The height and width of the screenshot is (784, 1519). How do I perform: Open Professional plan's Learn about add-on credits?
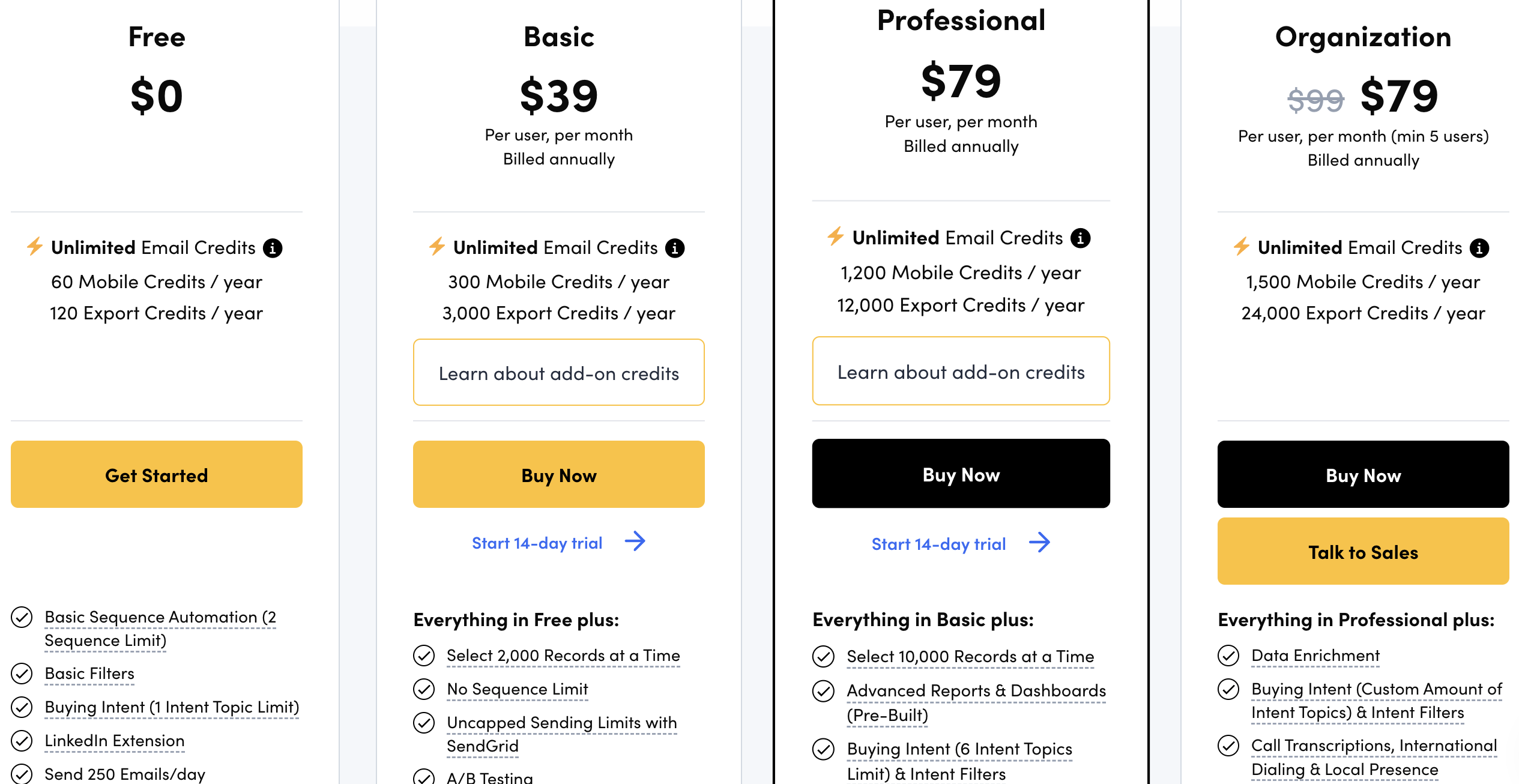tap(961, 372)
